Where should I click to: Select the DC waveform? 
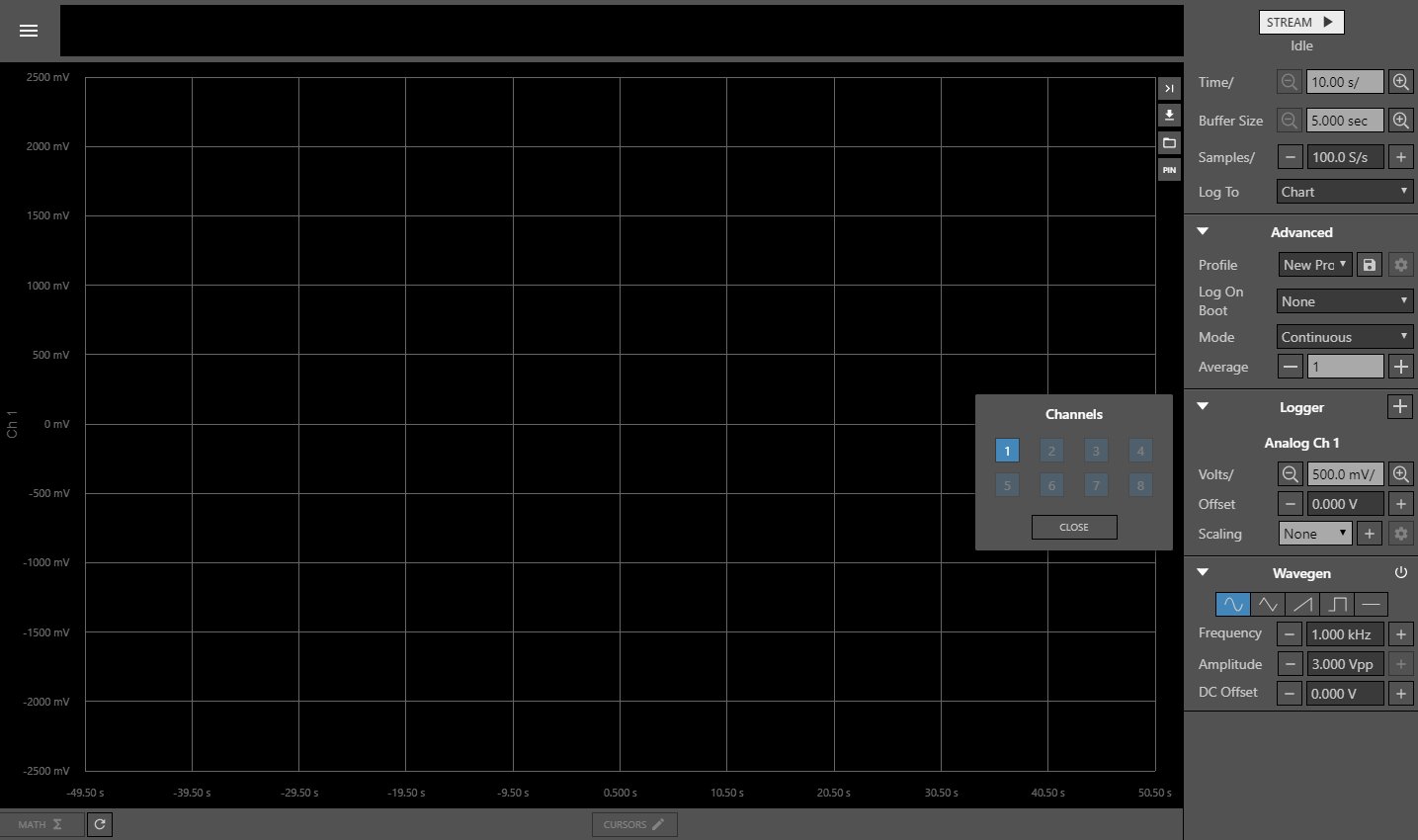point(1371,604)
